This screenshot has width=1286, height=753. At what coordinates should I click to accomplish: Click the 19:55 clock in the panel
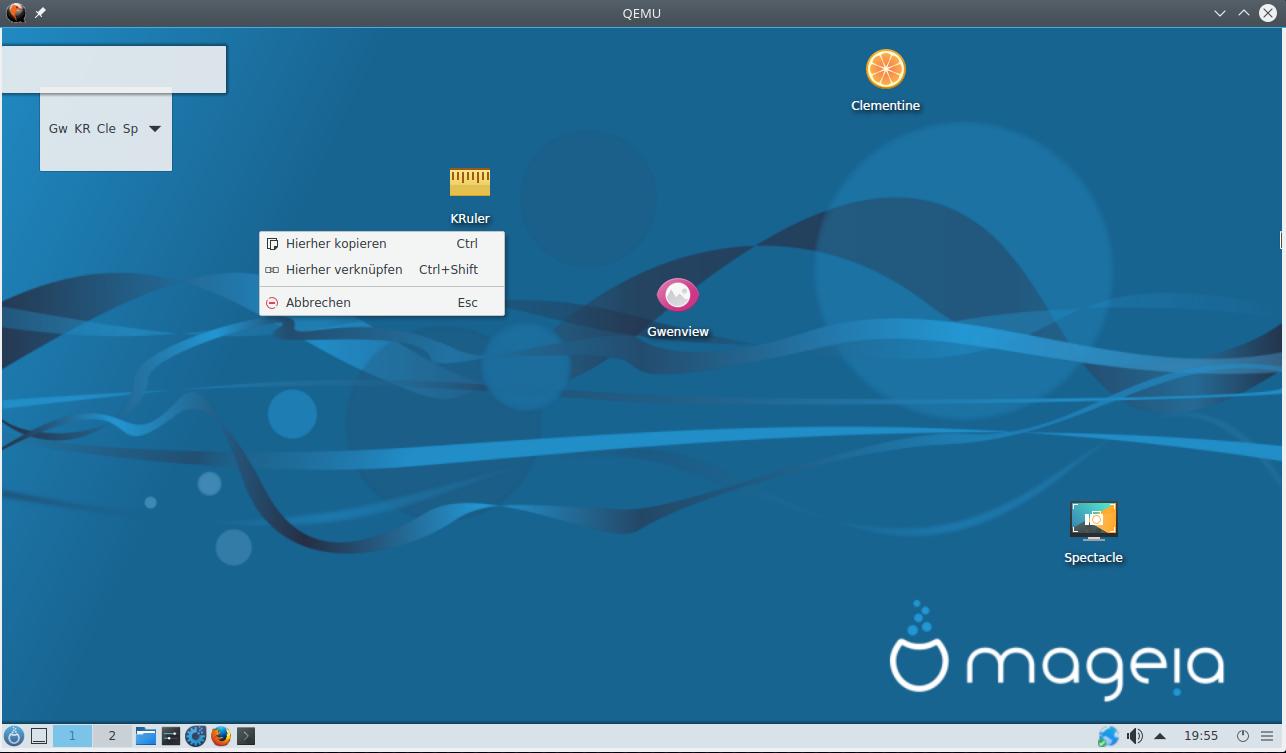1201,736
